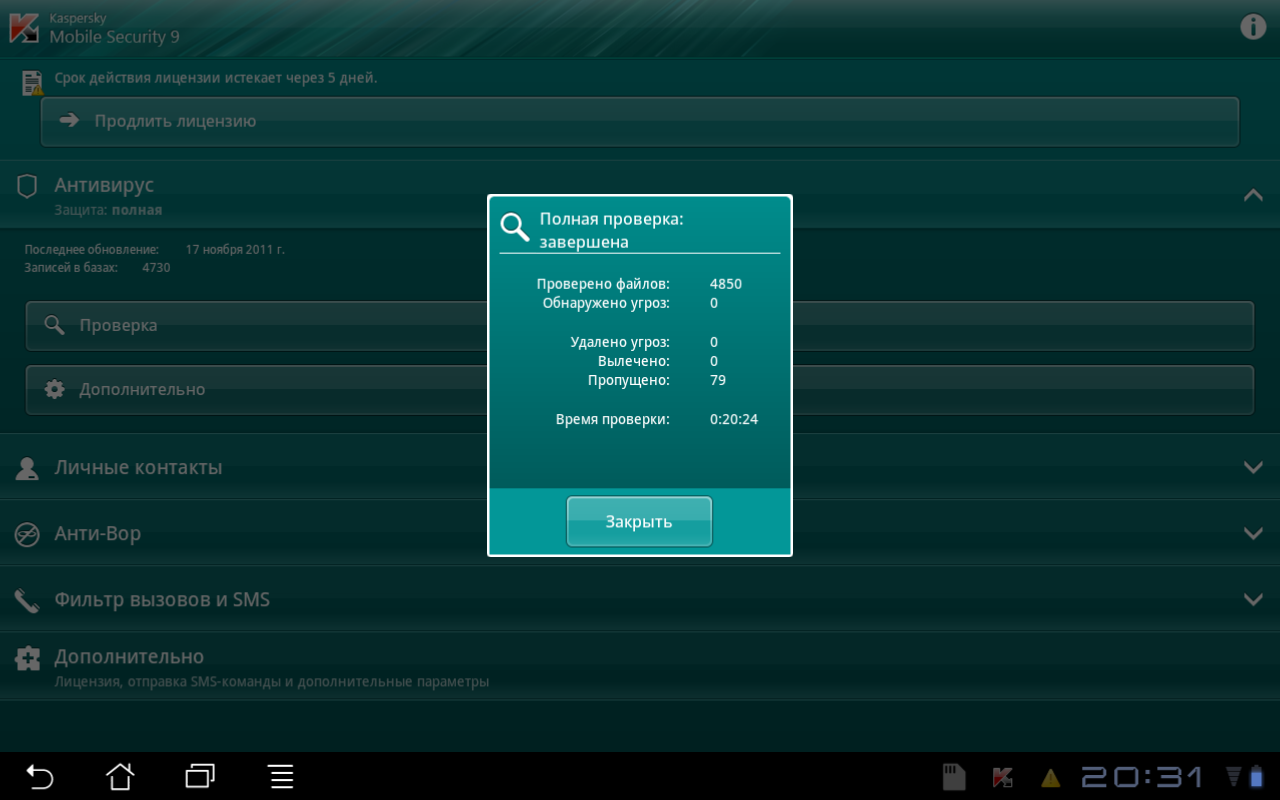
Task: Click the Kaspersky notification tray icon
Action: click(1002, 777)
